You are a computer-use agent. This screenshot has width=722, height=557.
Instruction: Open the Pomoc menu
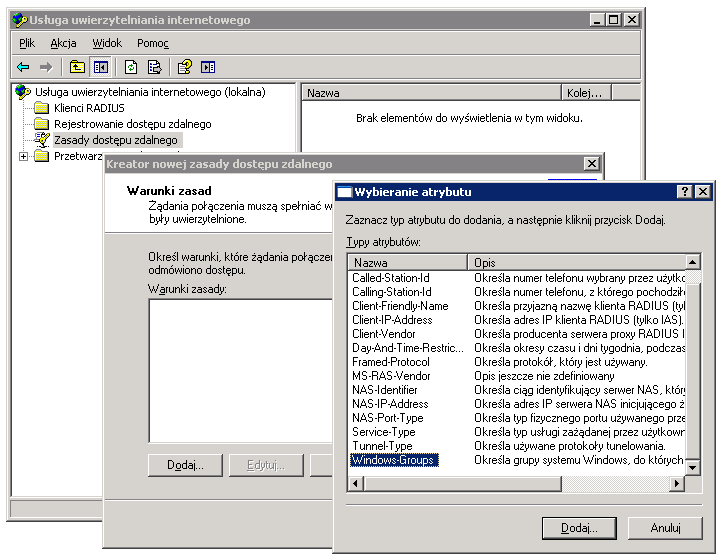(x=153, y=43)
